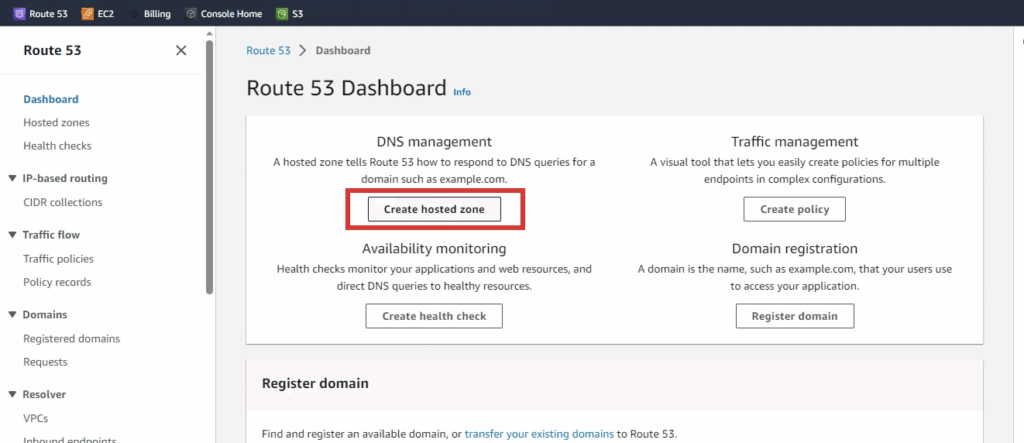Follow the transfer your existing domains link
The image size is (1024, 443).
(x=539, y=433)
